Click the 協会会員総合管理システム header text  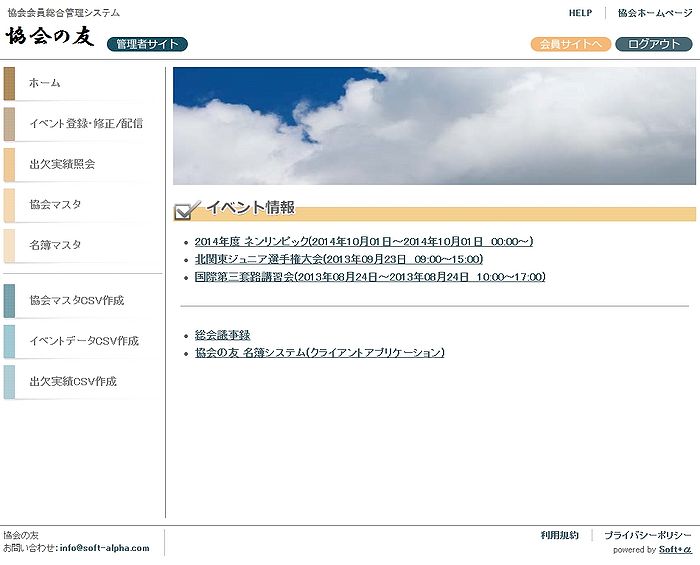click(x=64, y=13)
